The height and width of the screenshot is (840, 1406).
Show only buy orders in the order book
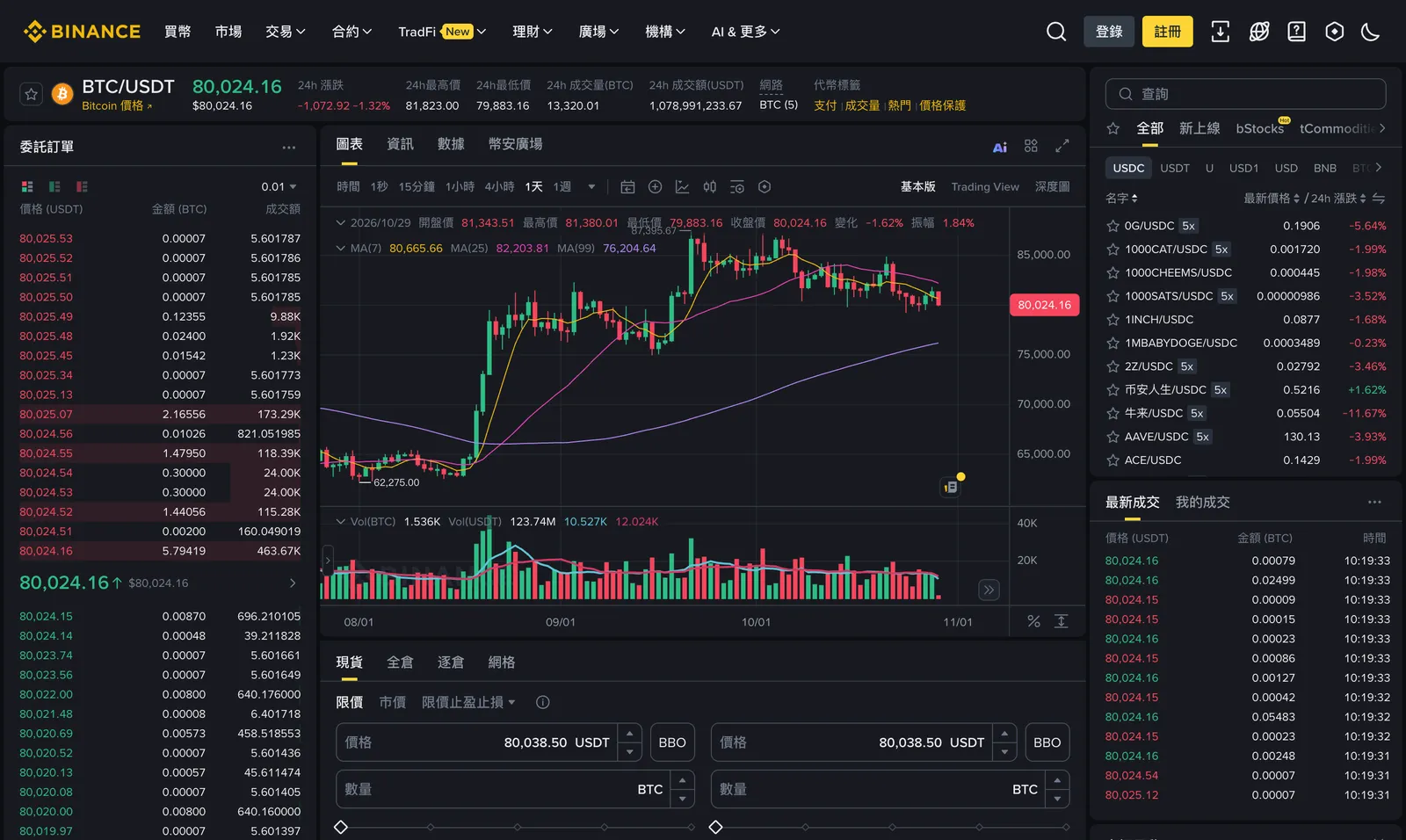coord(54,186)
